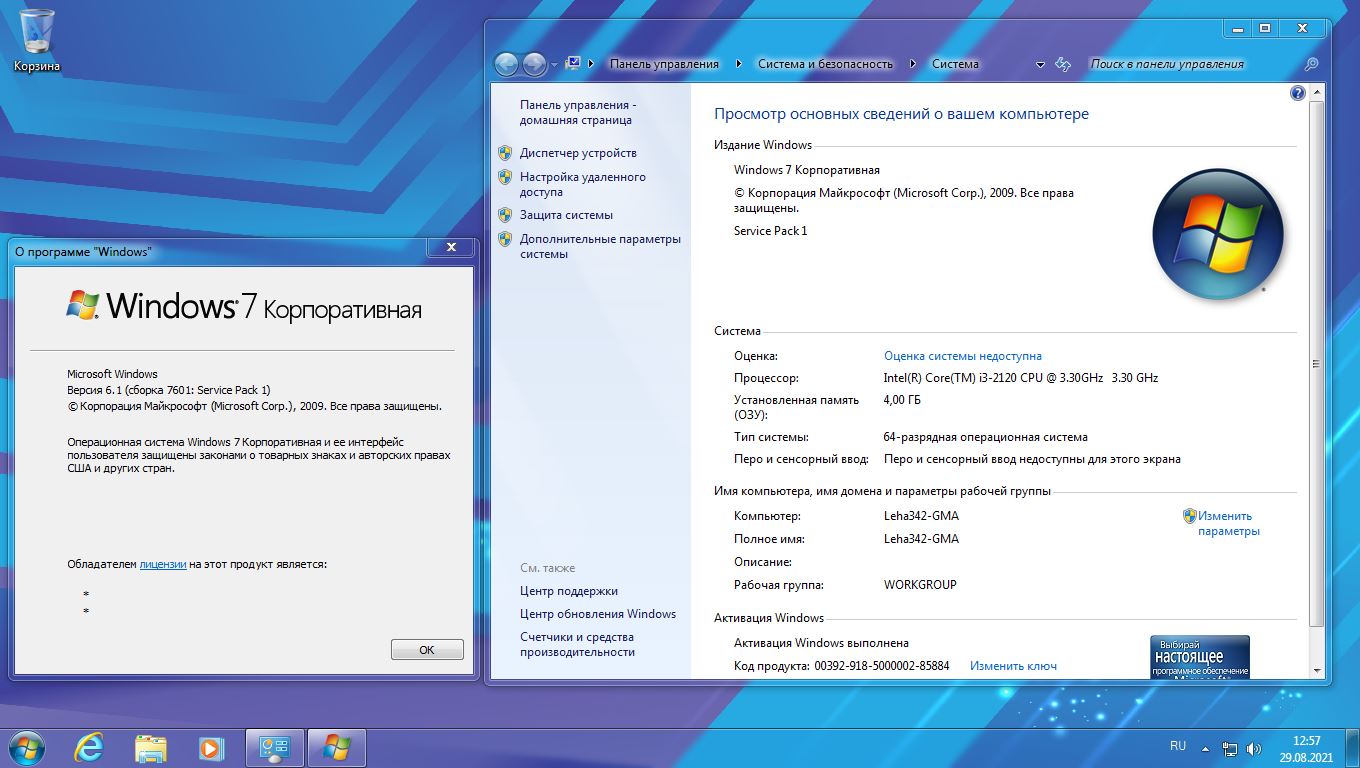Click the shield icon beside Настройка удаленного доступа
The width and height of the screenshot is (1360, 768).
pyautogui.click(x=505, y=177)
